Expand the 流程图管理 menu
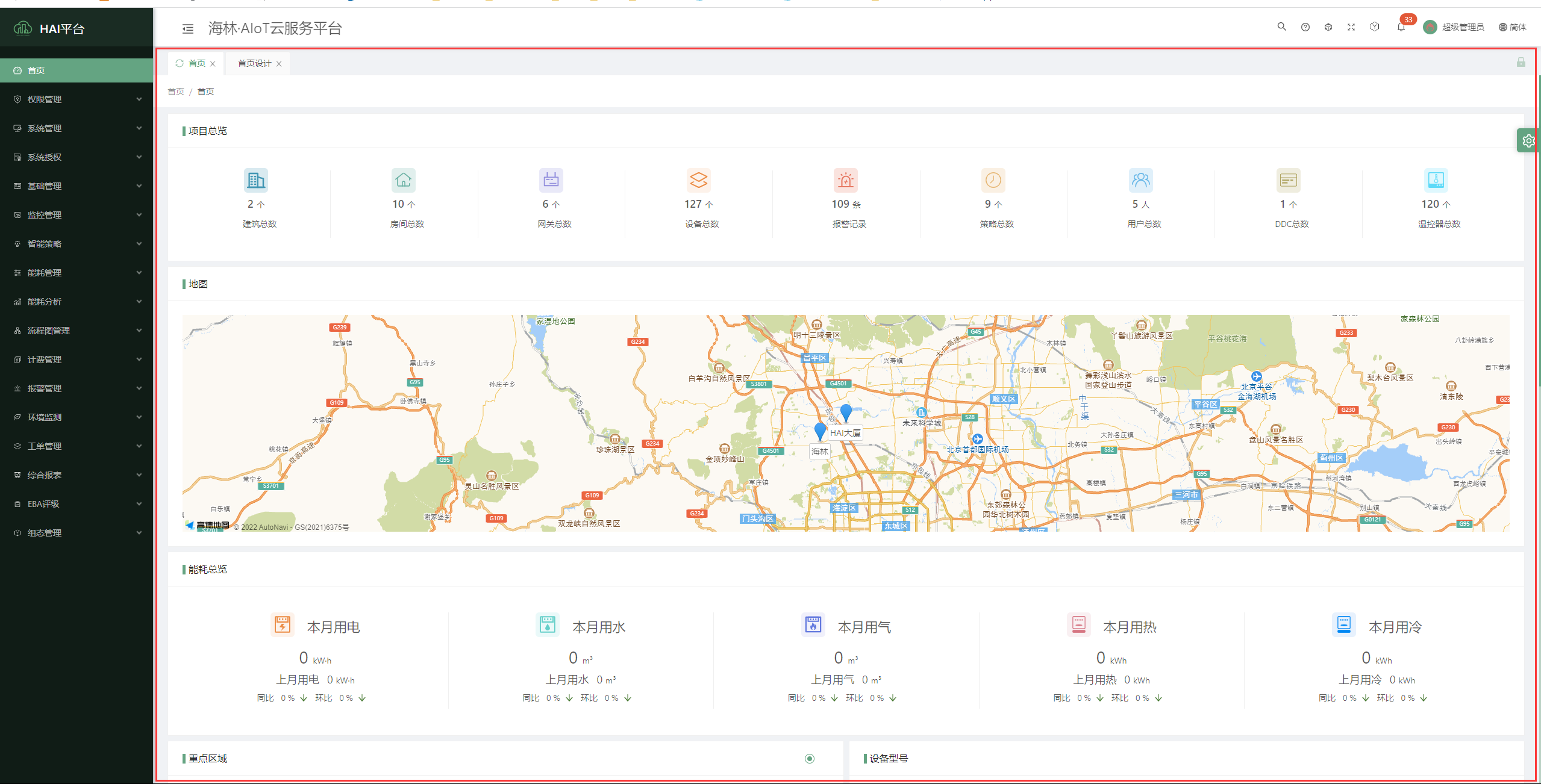 (x=77, y=331)
